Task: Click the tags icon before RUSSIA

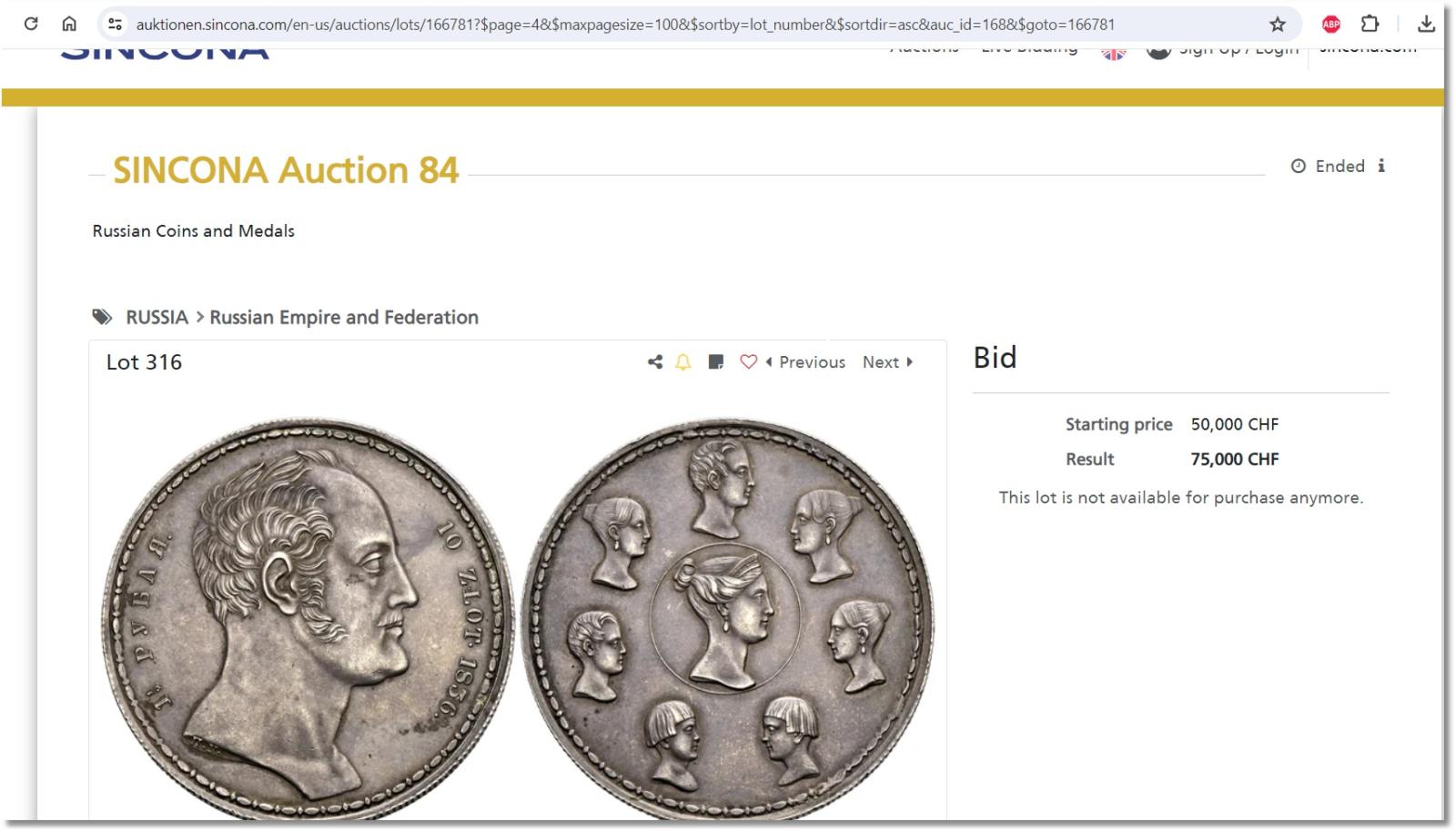Action: click(x=102, y=317)
